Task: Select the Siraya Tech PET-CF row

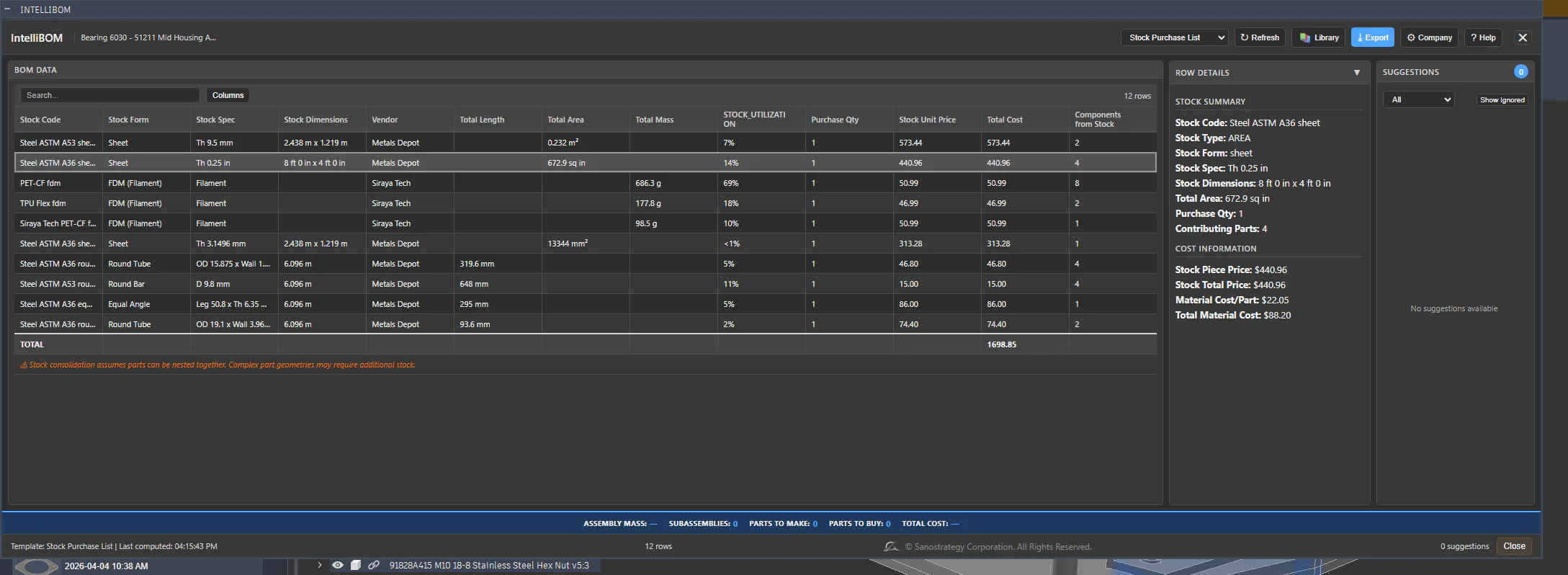Action: 586,223
